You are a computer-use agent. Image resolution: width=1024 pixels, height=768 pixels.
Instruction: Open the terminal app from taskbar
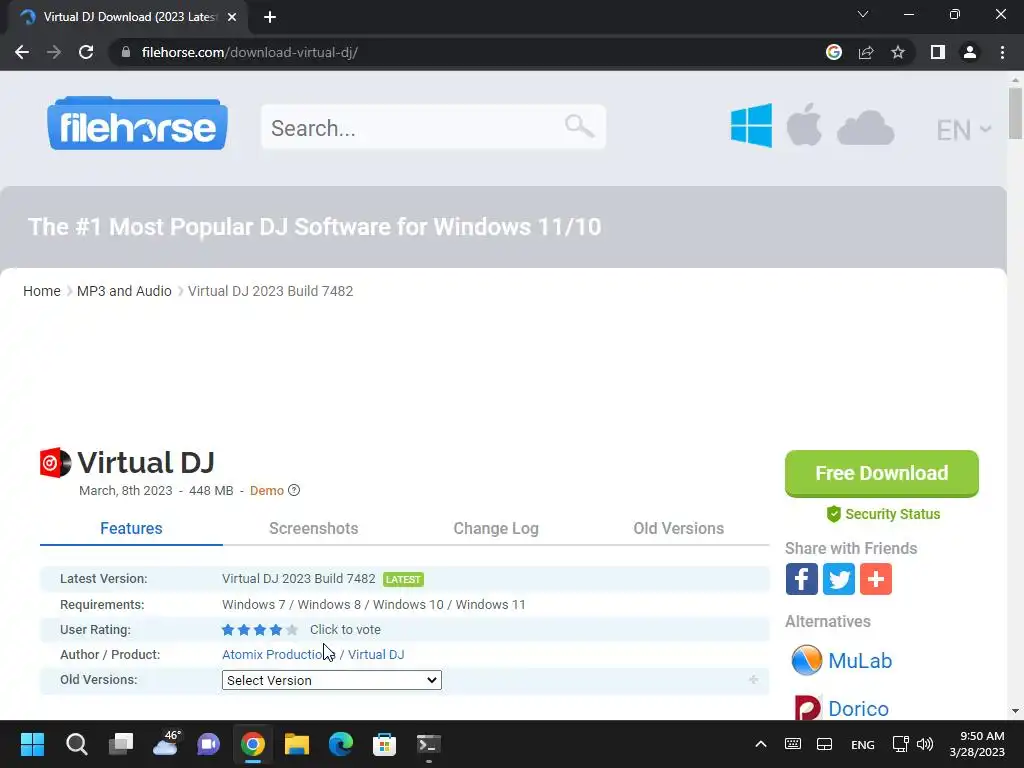click(428, 744)
